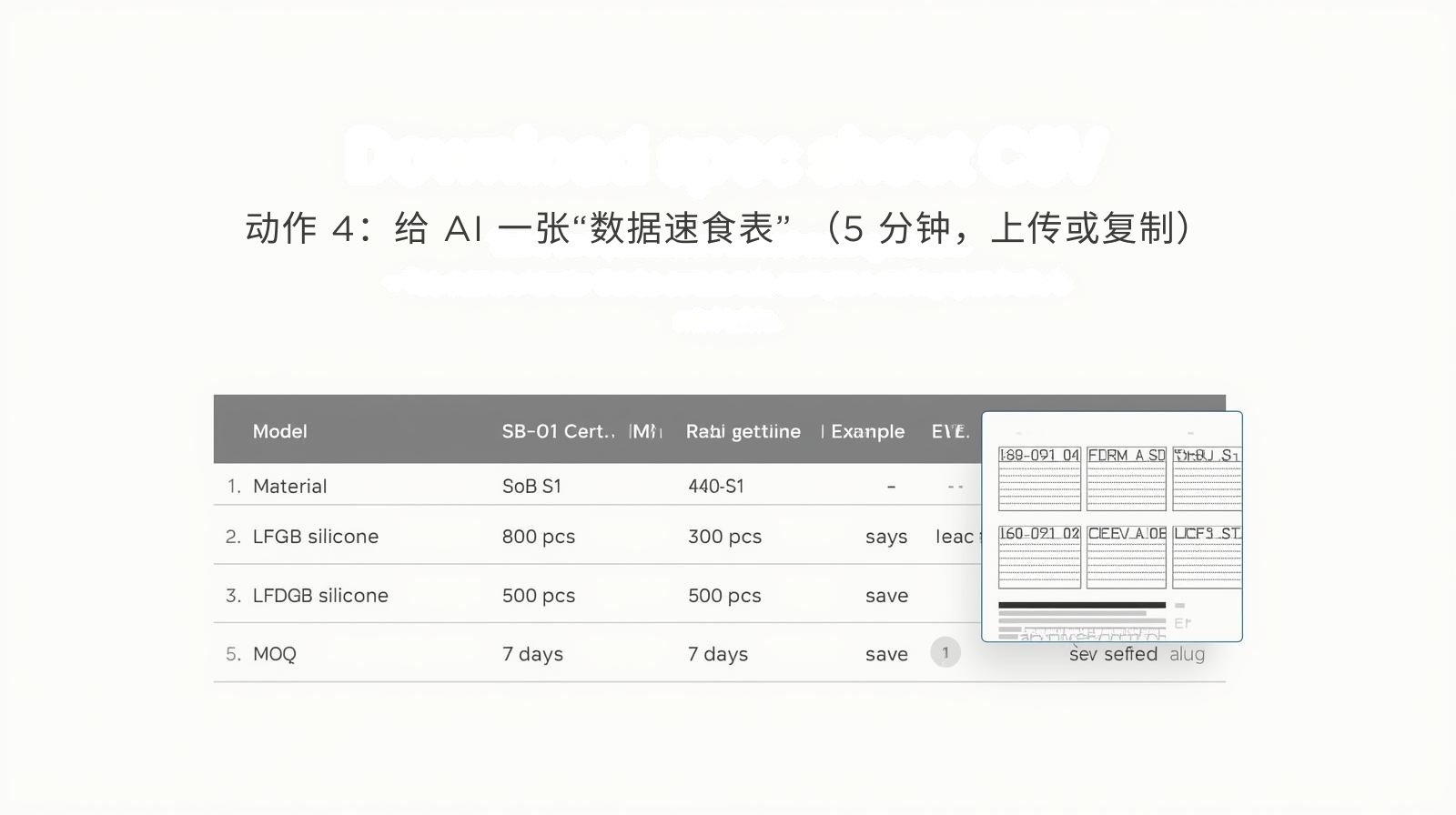The image size is (1456, 815).
Task: Click the SoB S1 cell
Action: pos(531,486)
